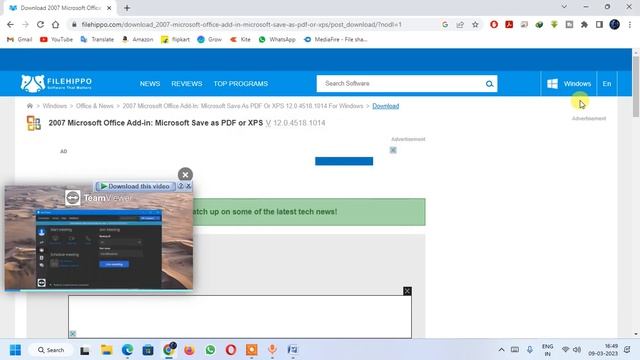Click the FileHippo logo

coord(56,83)
